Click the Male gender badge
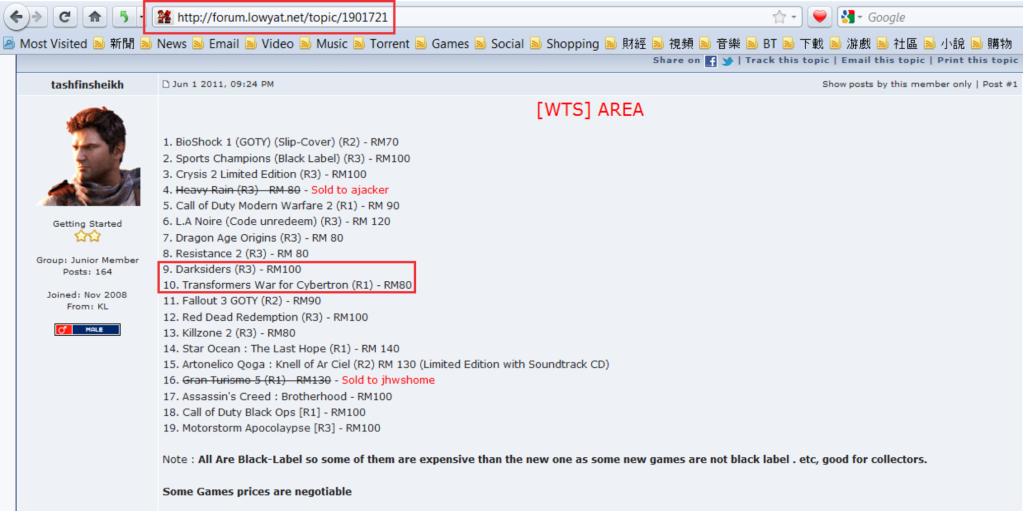 (87, 329)
